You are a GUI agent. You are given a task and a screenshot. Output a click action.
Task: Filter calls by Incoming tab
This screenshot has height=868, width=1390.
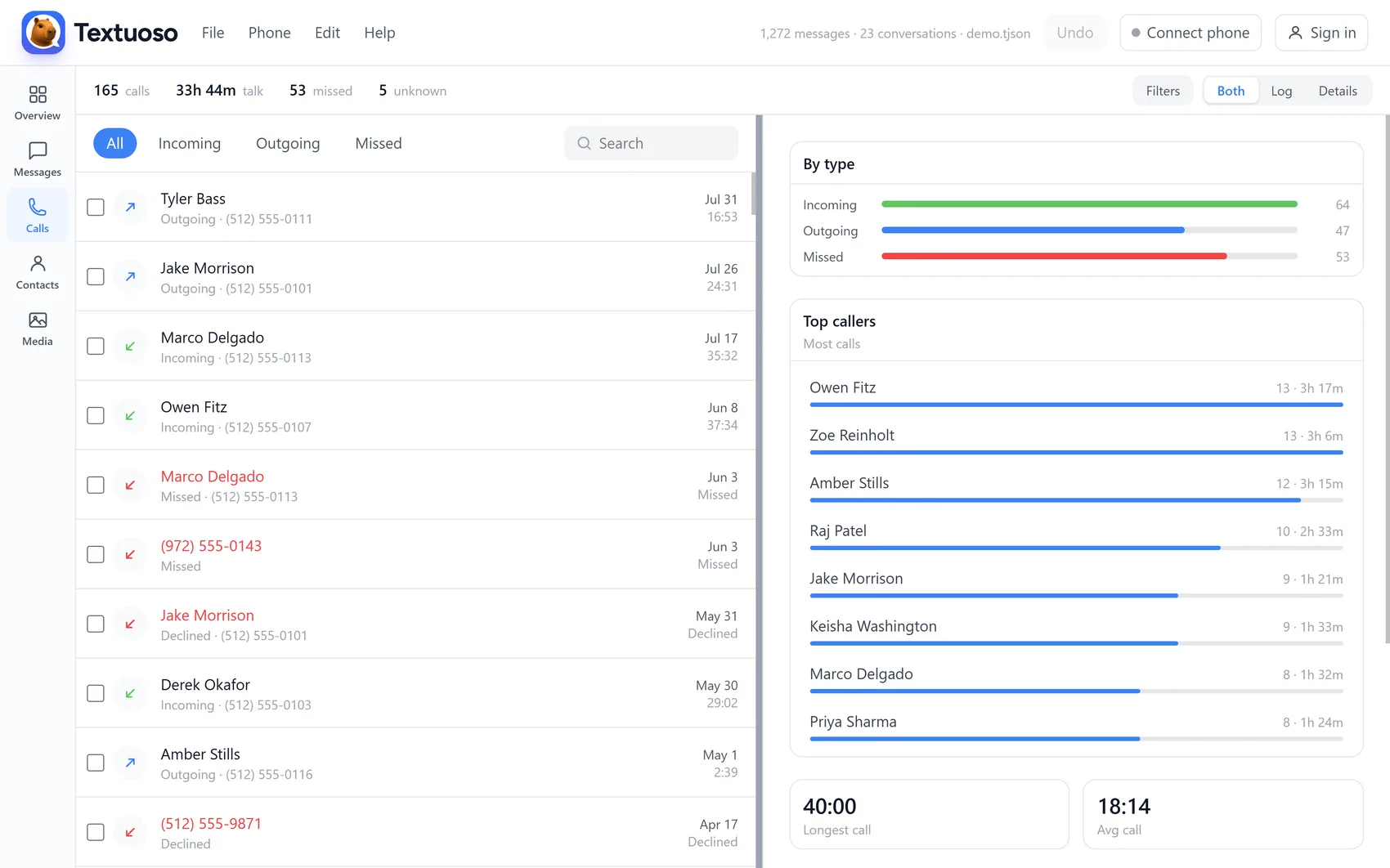[x=190, y=144]
